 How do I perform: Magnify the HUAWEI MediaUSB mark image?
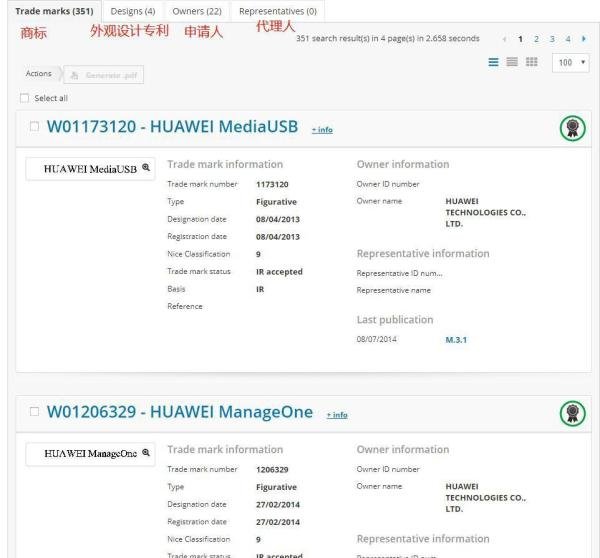[146, 167]
